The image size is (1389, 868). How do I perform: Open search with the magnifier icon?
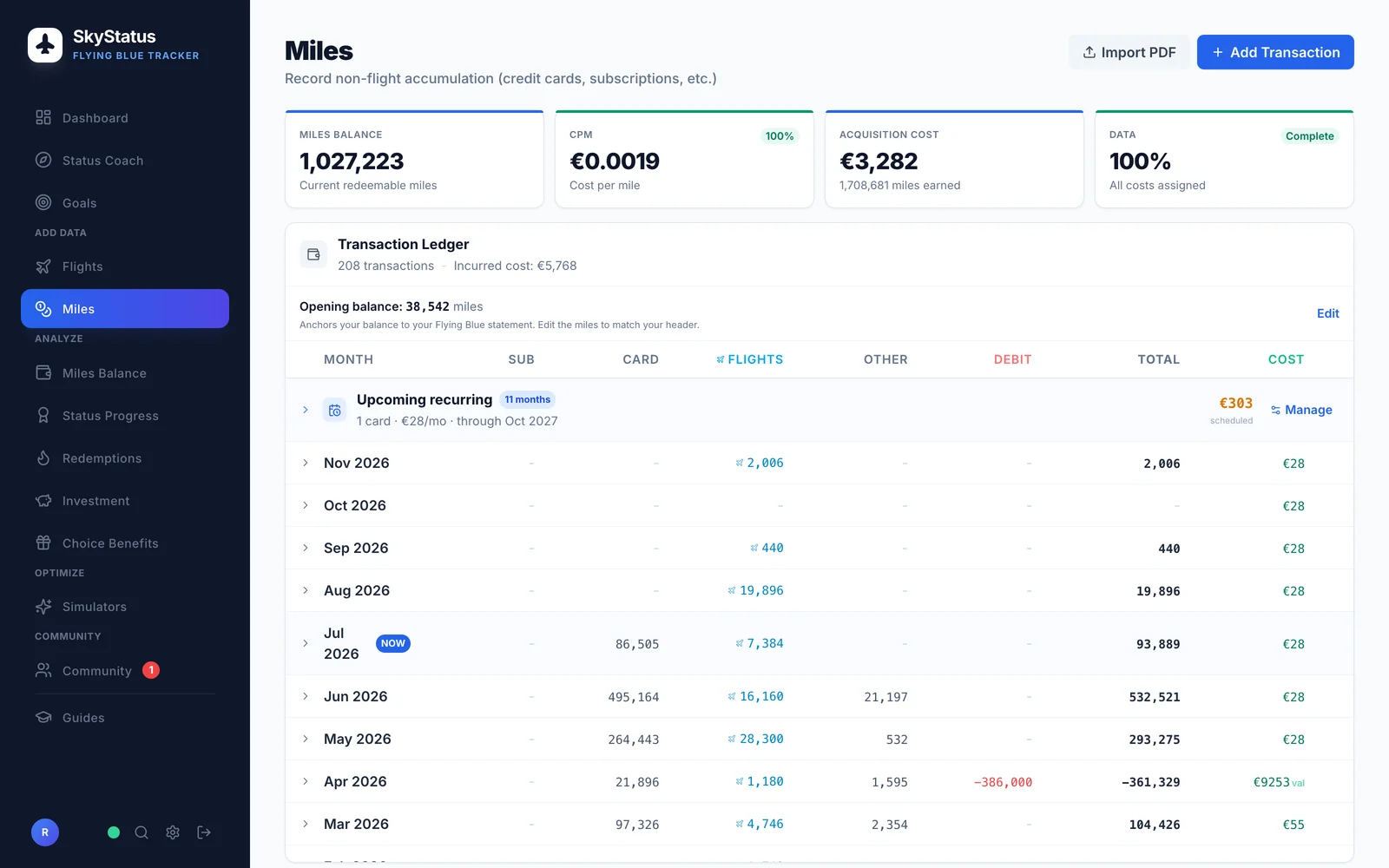coord(142,832)
